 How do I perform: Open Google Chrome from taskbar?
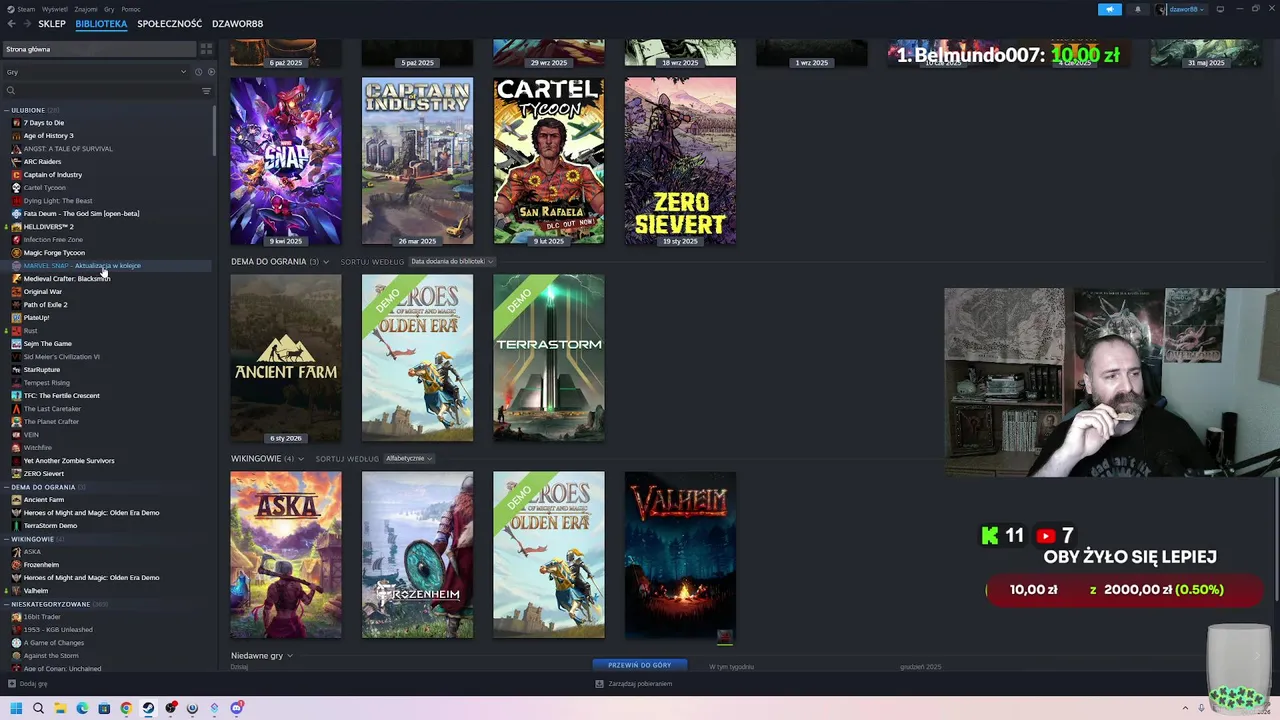126,708
